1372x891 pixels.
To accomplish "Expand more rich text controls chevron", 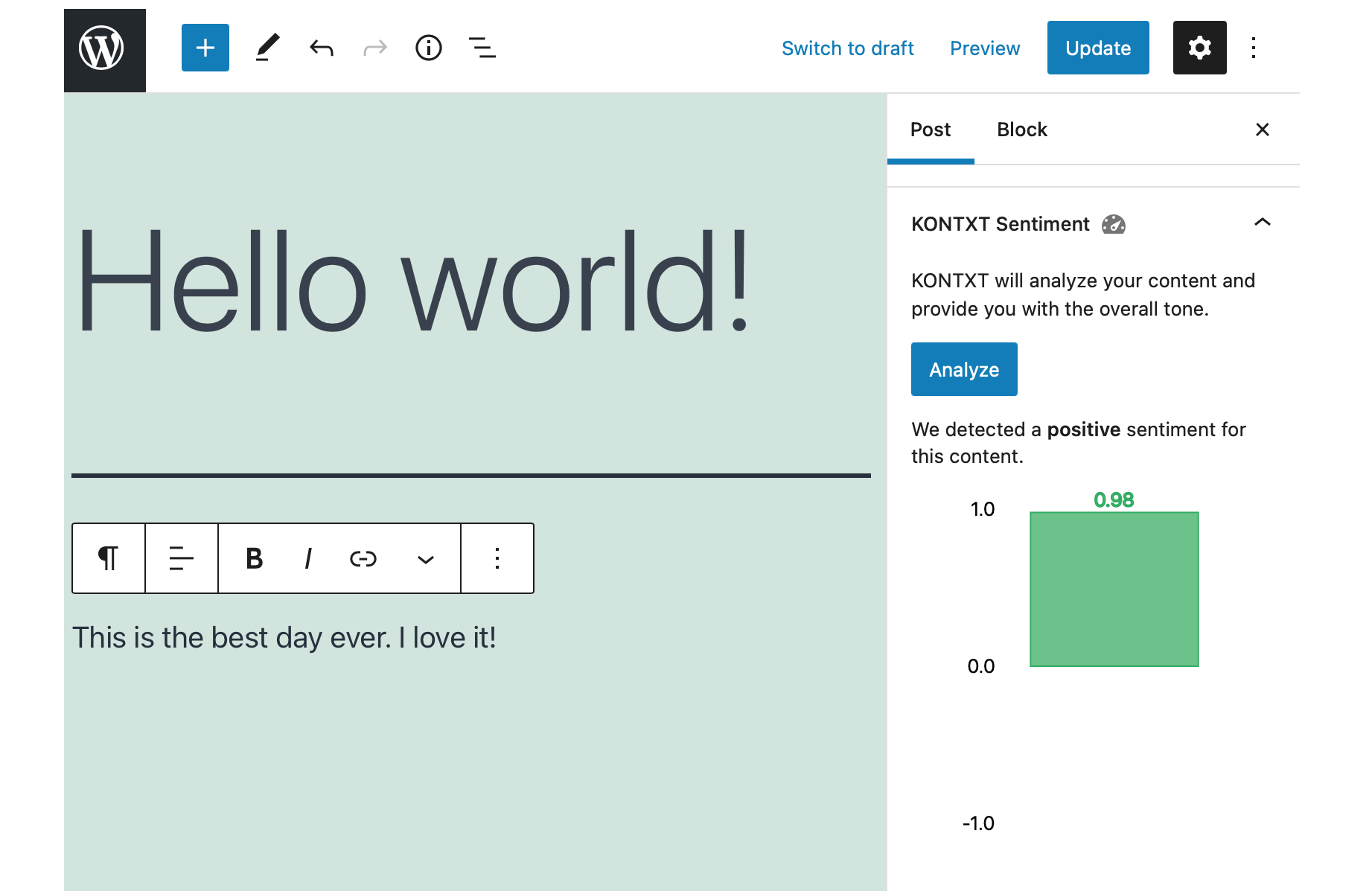I will [426, 559].
